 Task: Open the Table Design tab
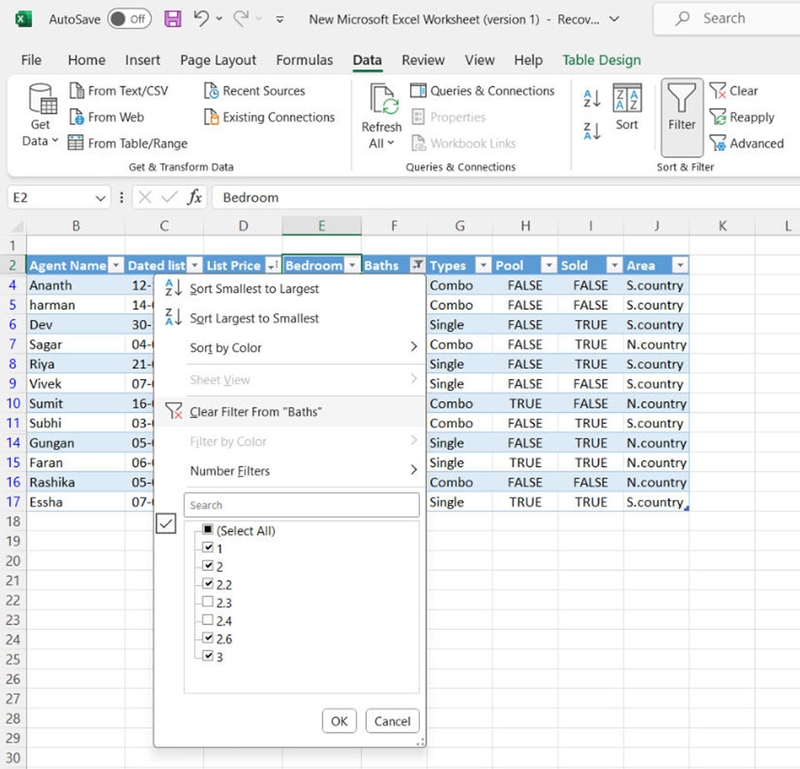click(x=602, y=60)
